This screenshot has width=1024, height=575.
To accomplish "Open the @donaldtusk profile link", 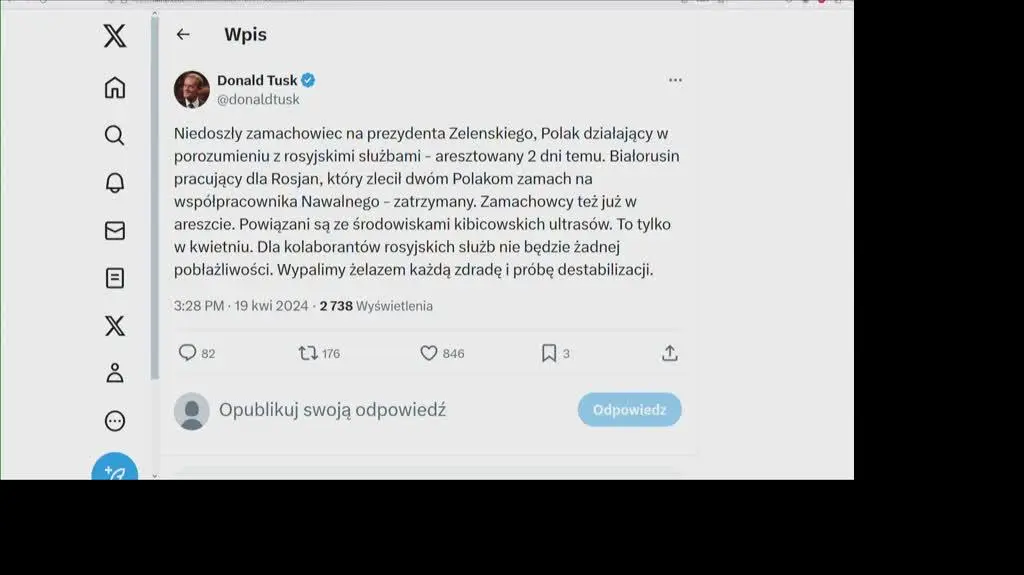I will point(258,99).
